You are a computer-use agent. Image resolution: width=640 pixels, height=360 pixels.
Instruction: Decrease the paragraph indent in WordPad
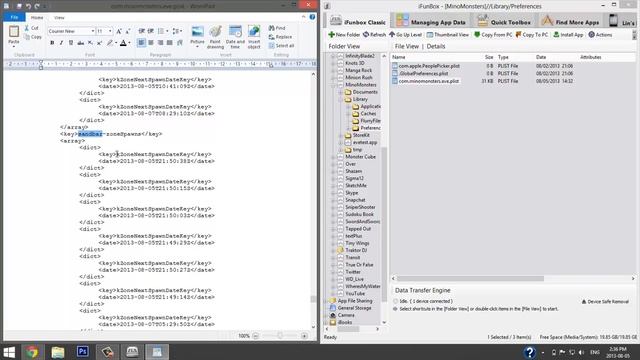[x=141, y=31]
